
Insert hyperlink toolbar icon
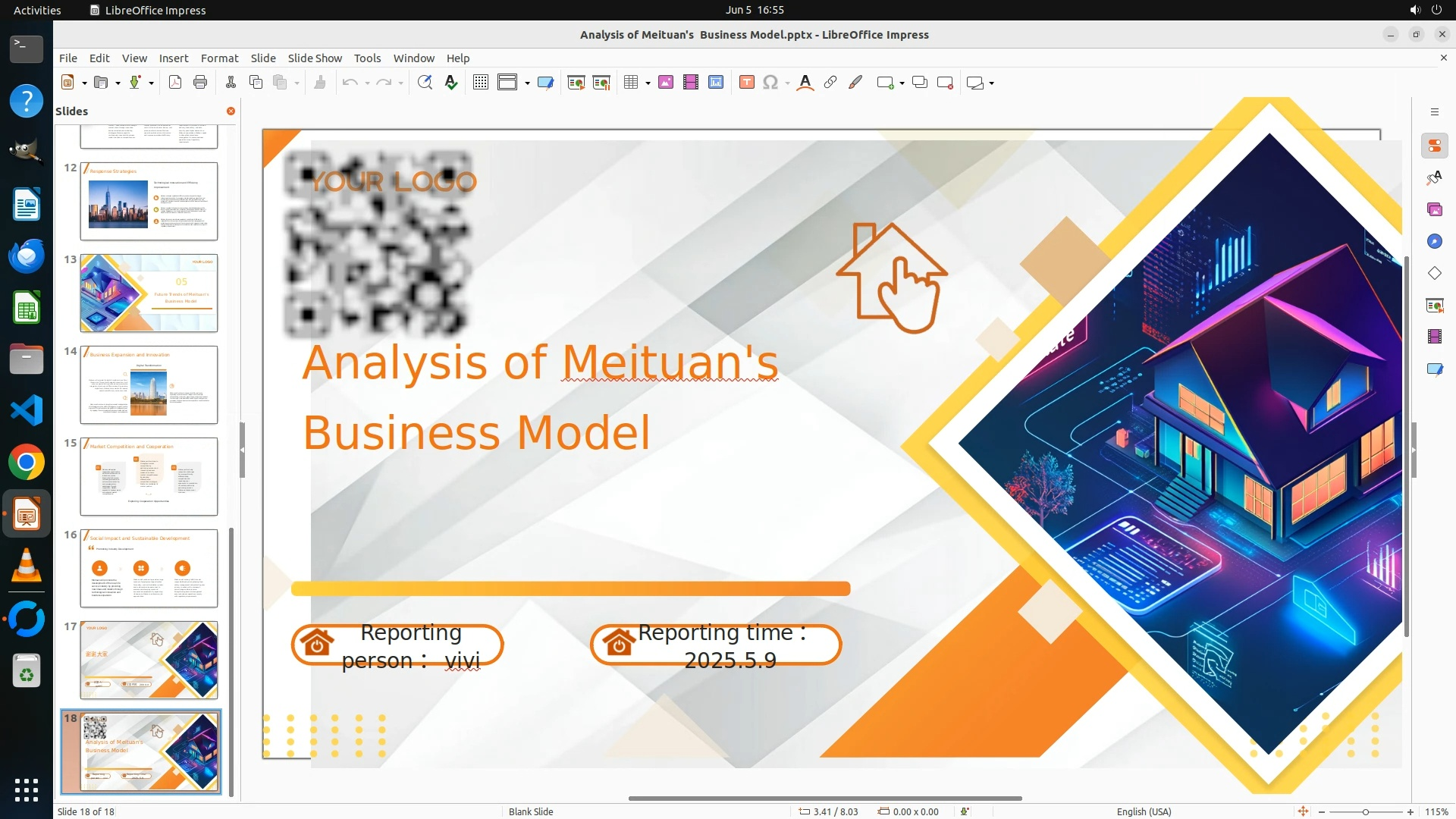point(830,83)
